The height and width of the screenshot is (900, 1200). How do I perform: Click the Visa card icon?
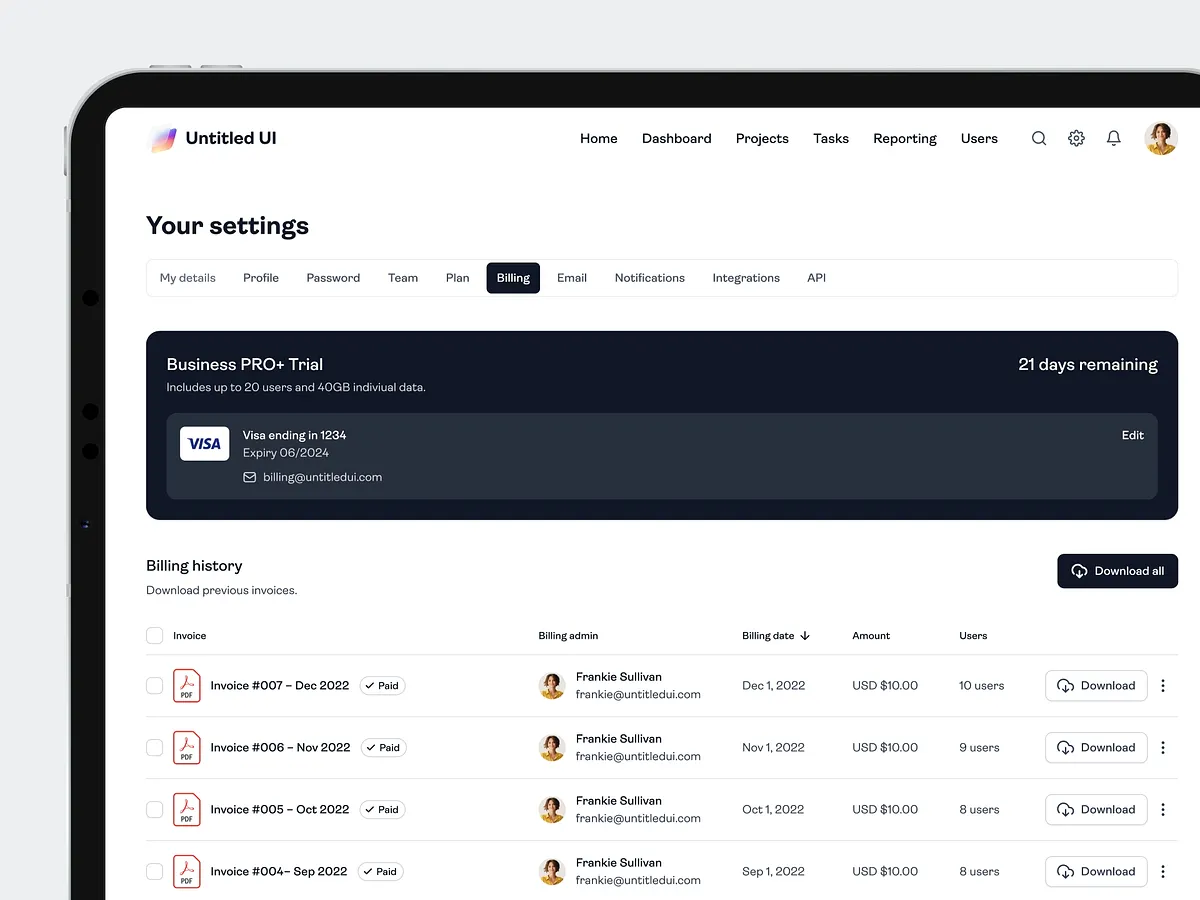click(x=204, y=443)
